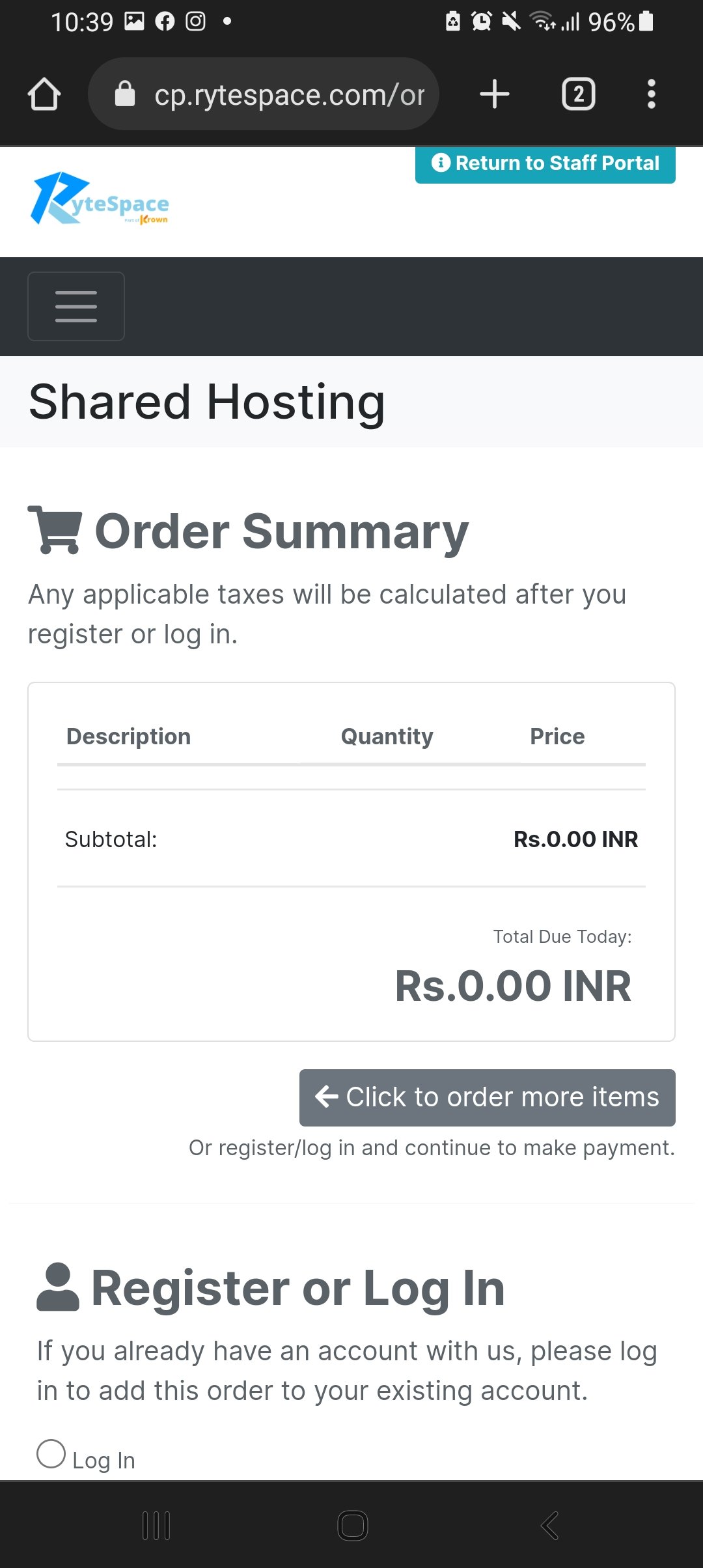This screenshot has height=1568, width=703.
Task: Tap the Android recent apps button
Action: click(156, 1526)
